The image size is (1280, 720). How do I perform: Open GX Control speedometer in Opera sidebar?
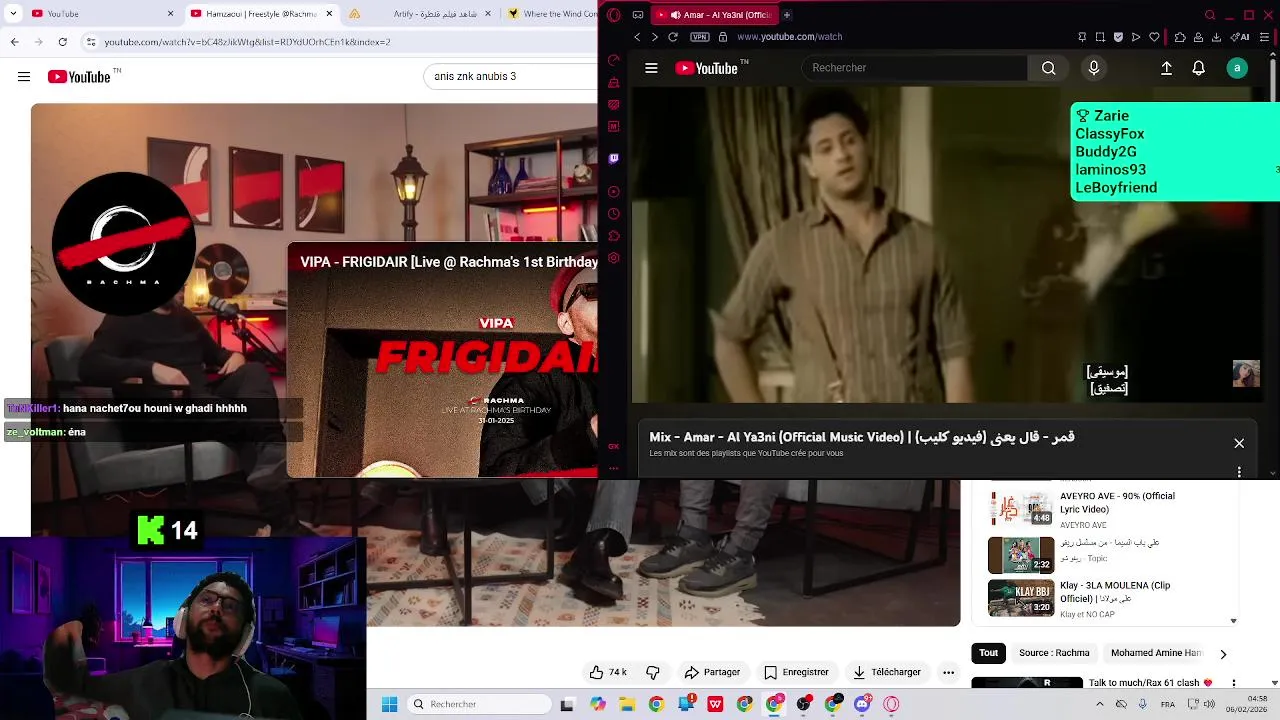tap(614, 60)
